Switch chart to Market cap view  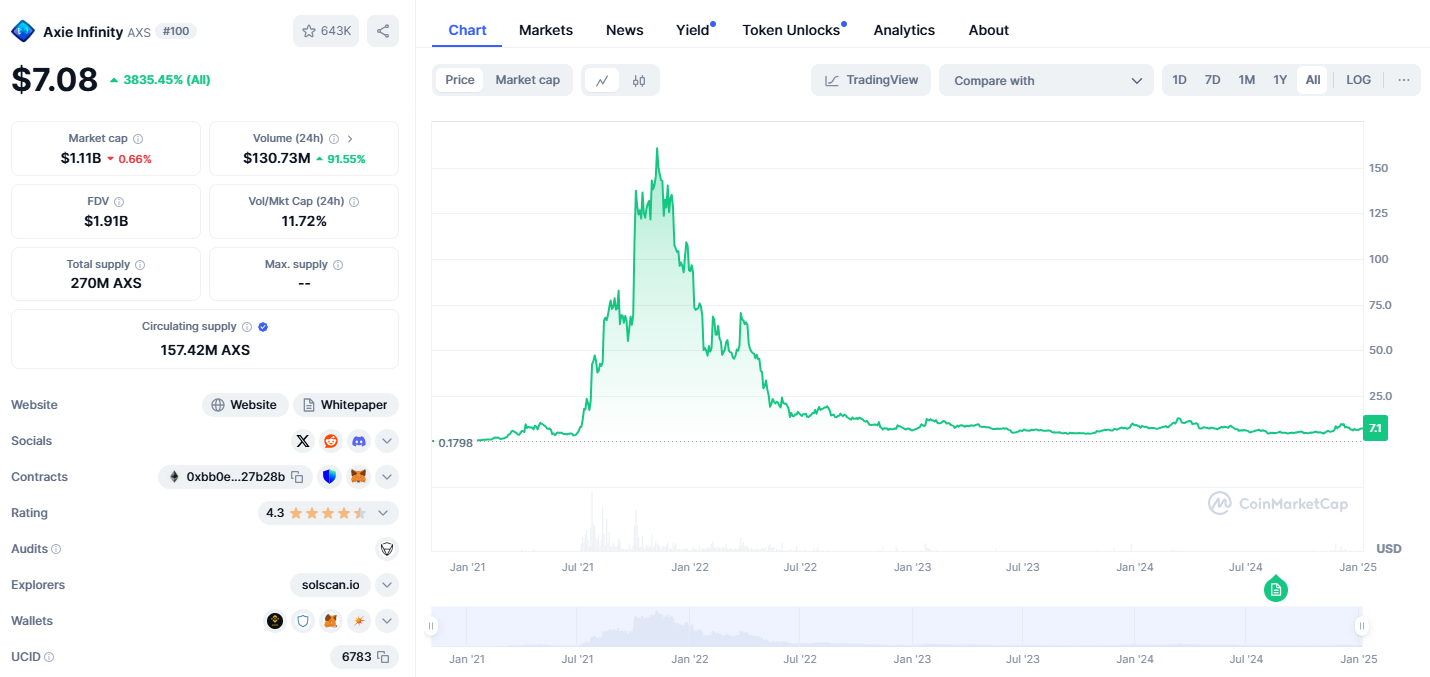pyautogui.click(x=528, y=80)
